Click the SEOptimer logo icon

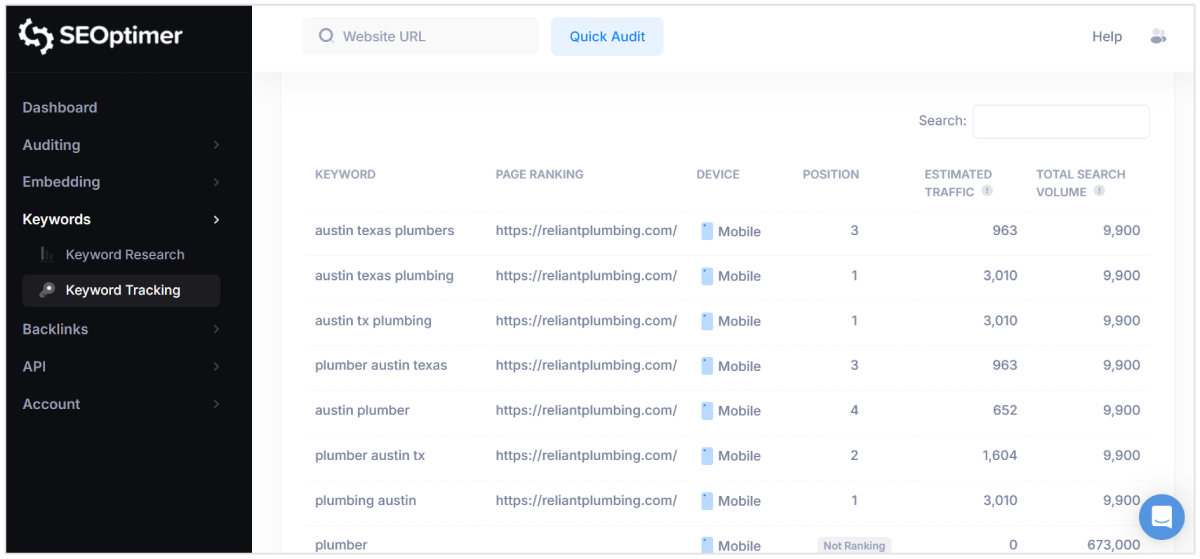[x=36, y=36]
